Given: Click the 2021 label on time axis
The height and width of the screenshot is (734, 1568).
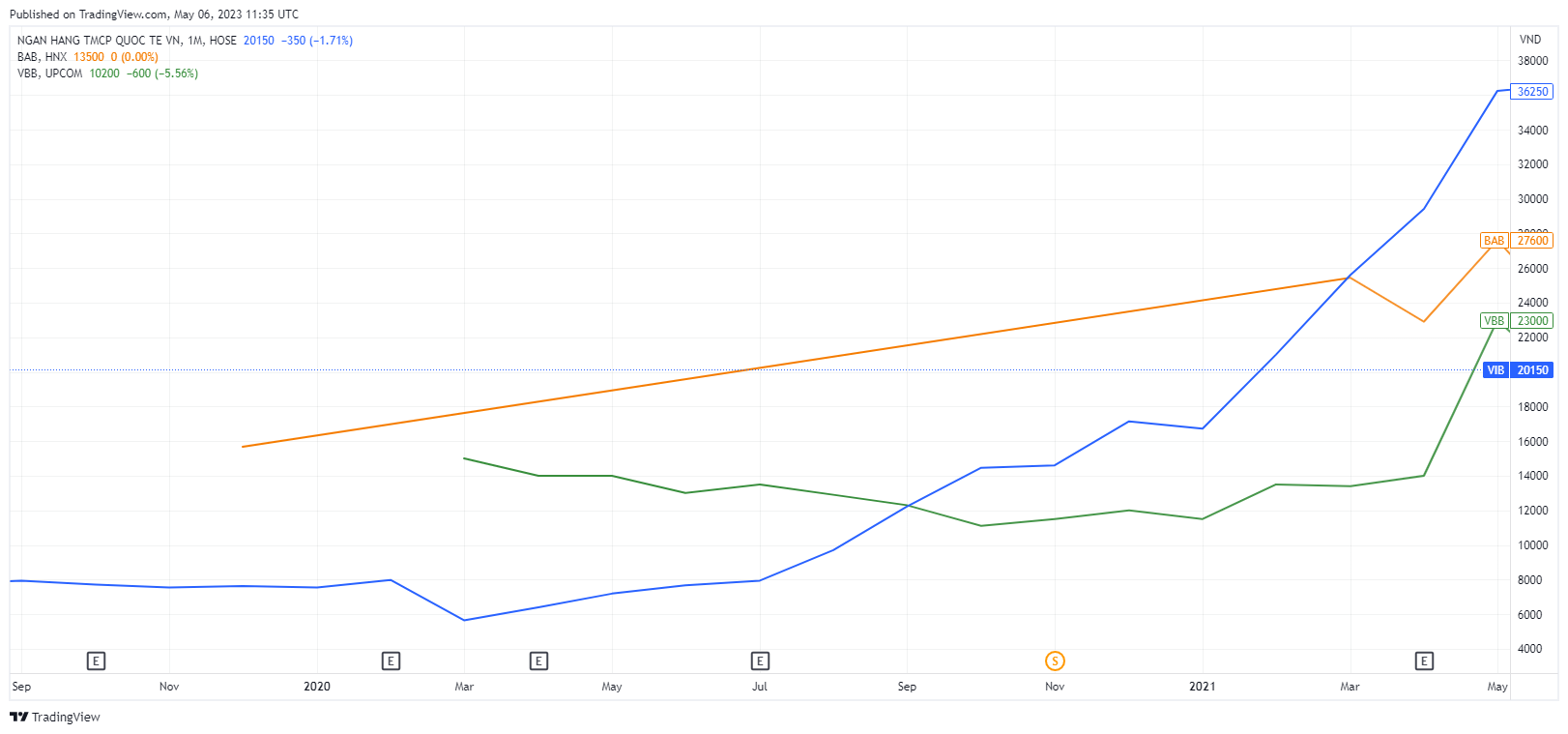Looking at the screenshot, I should point(1202,687).
